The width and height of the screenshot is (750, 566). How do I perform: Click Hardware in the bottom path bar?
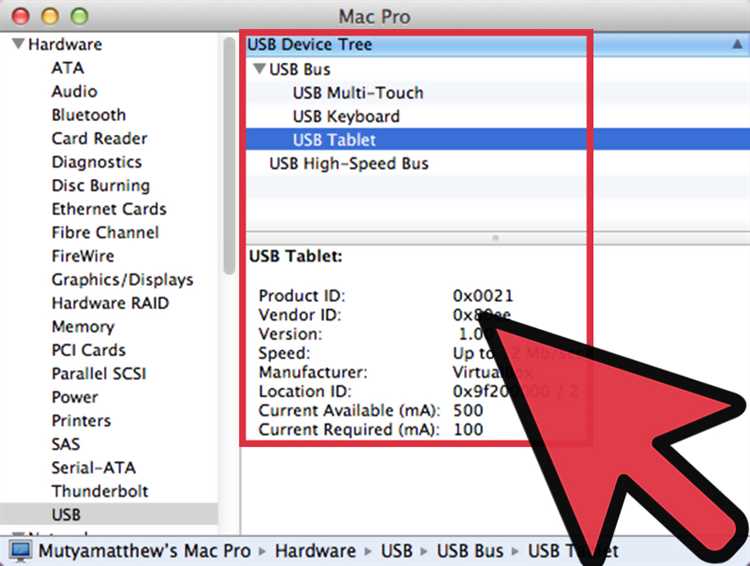[x=315, y=550]
